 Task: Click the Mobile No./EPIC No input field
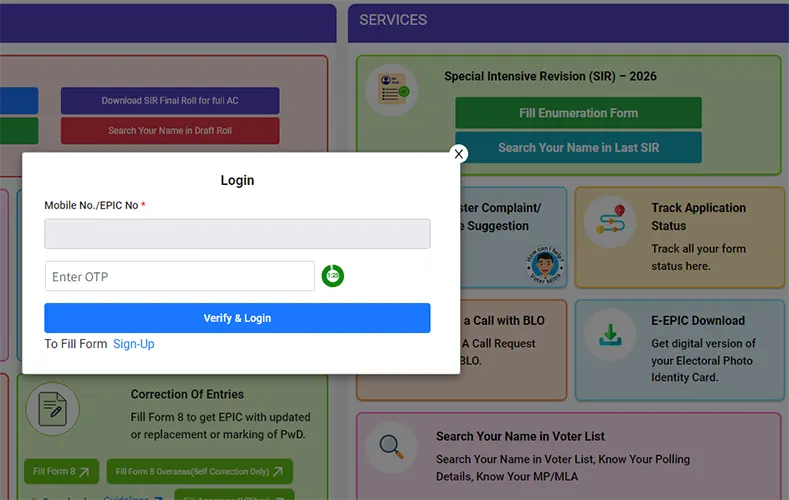pos(237,234)
